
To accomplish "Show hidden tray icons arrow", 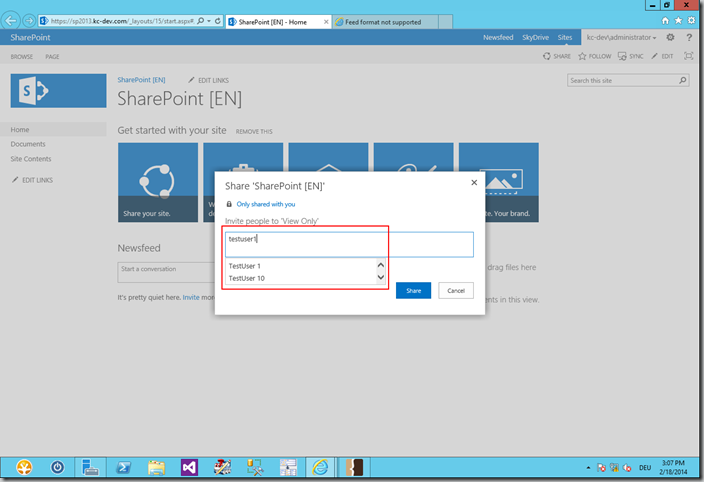I will (588, 468).
